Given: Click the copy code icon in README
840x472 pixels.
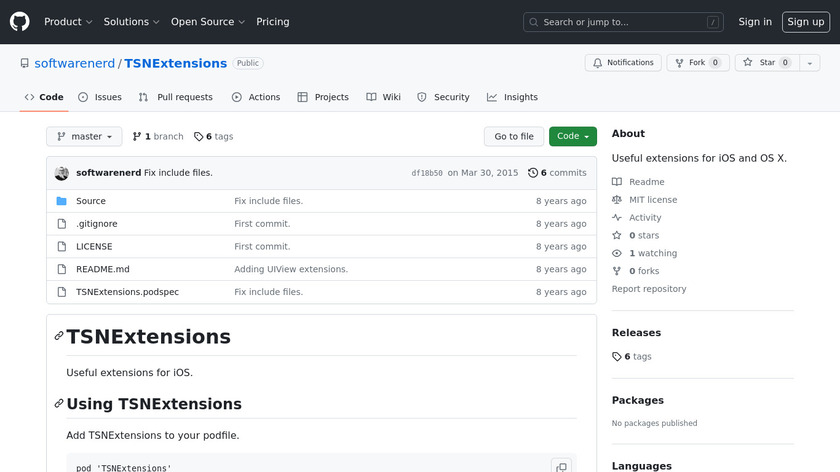Looking at the screenshot, I should tap(561, 465).
